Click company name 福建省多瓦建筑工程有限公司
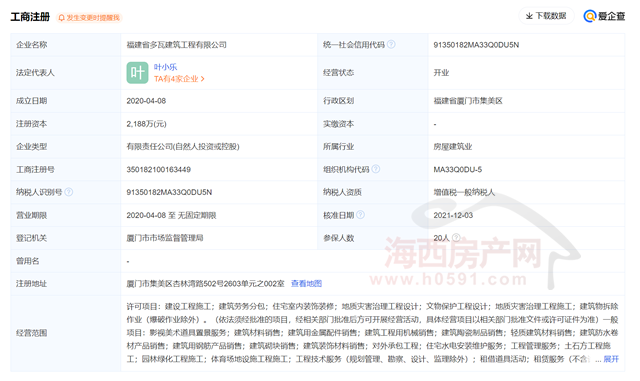Image resolution: width=640 pixels, height=381 pixels. point(176,45)
